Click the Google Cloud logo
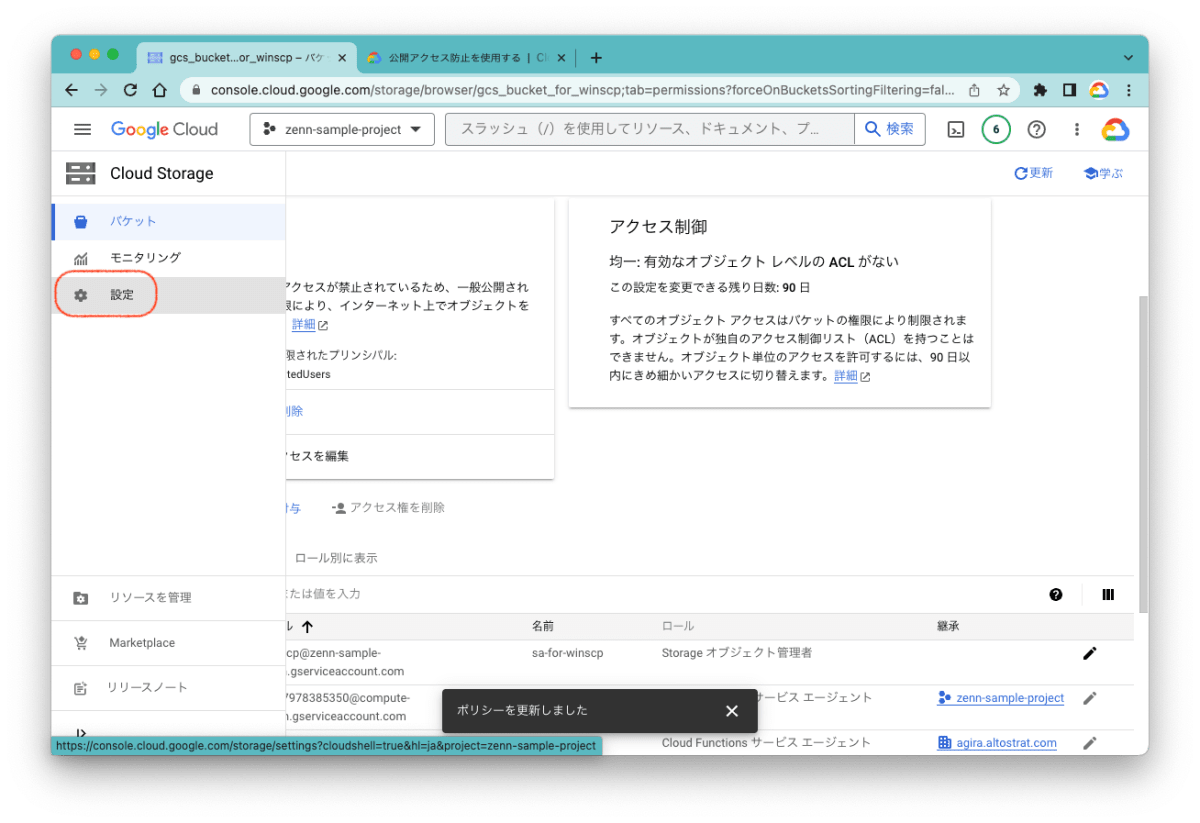This screenshot has width=1200, height=823. coord(164,130)
